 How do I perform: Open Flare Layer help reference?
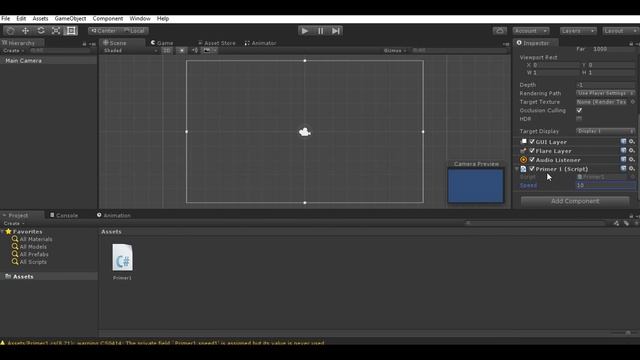coord(623,151)
